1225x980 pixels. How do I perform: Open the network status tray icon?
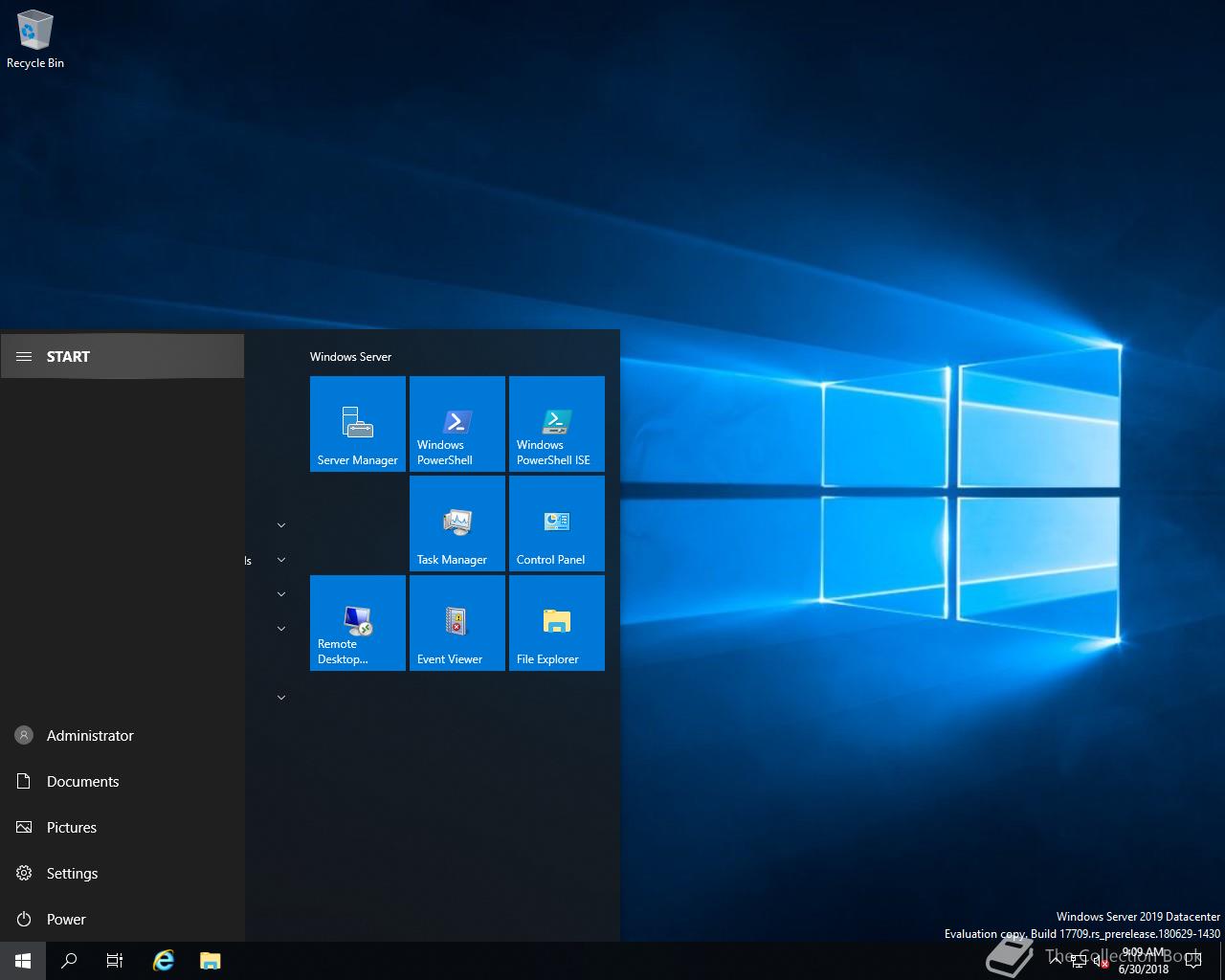click(x=1079, y=962)
